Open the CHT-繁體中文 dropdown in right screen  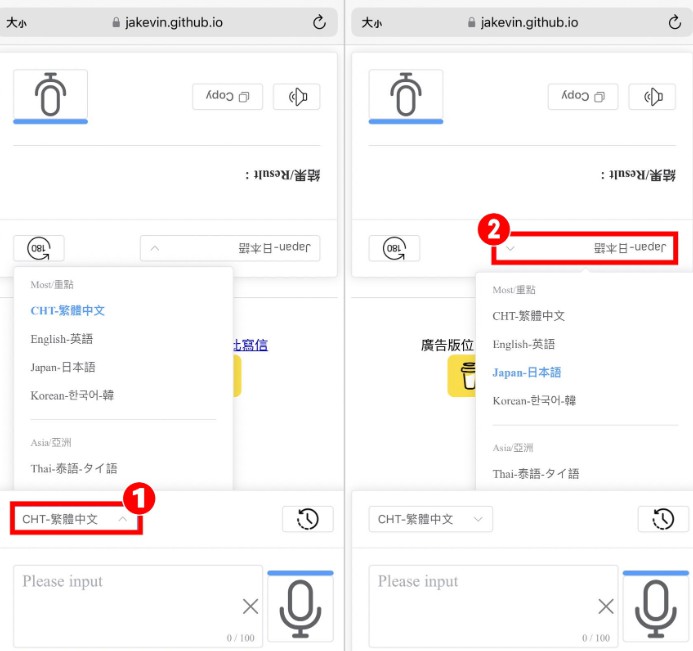(x=430, y=519)
